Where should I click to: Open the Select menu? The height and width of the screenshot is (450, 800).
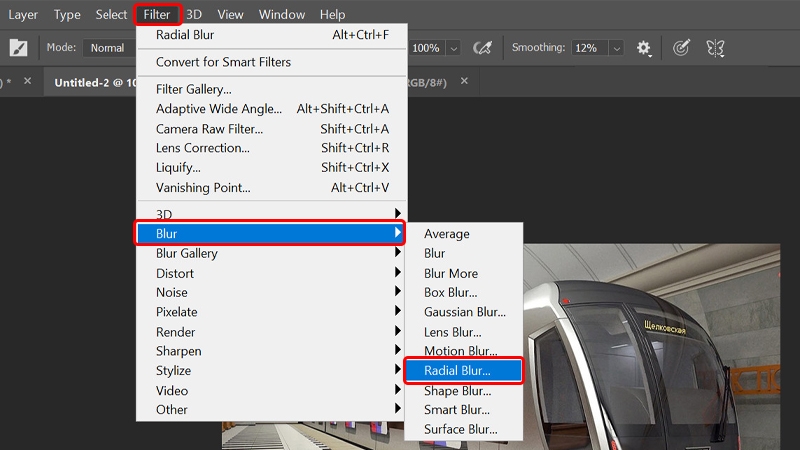click(111, 14)
